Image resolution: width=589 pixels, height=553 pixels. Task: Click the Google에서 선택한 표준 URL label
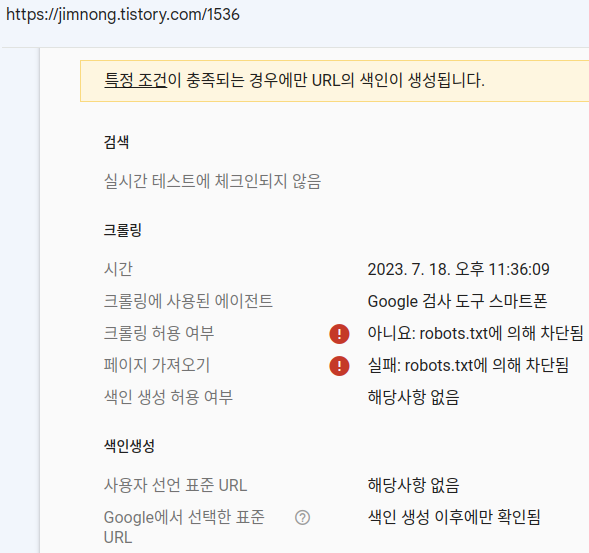point(184,527)
